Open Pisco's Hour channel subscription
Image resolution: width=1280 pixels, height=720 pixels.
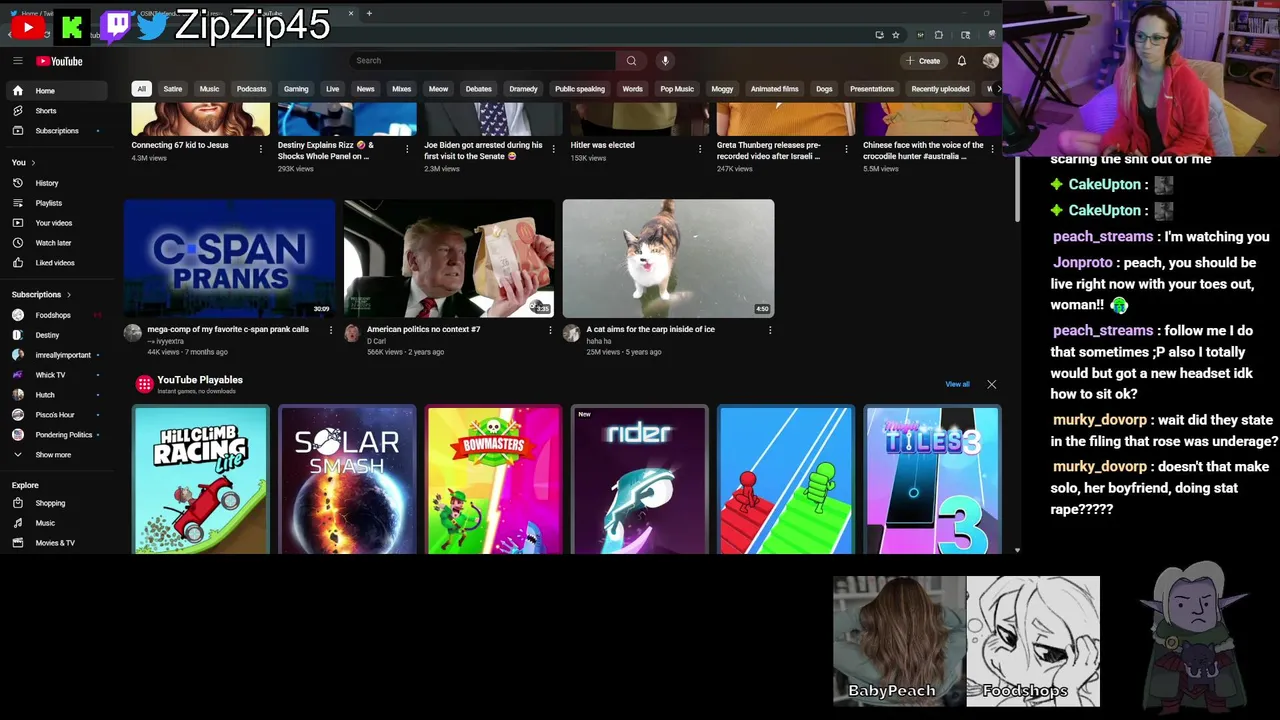point(58,415)
